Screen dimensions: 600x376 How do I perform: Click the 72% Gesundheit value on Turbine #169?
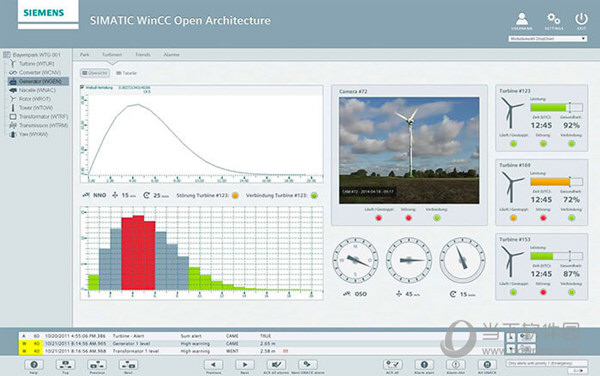pos(571,200)
